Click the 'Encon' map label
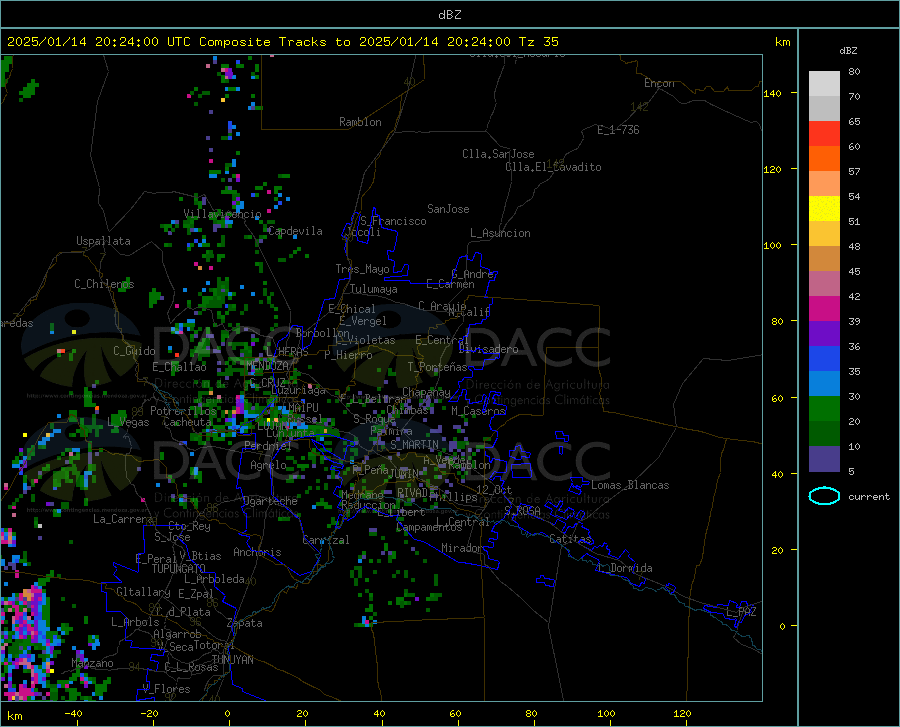 (659, 83)
